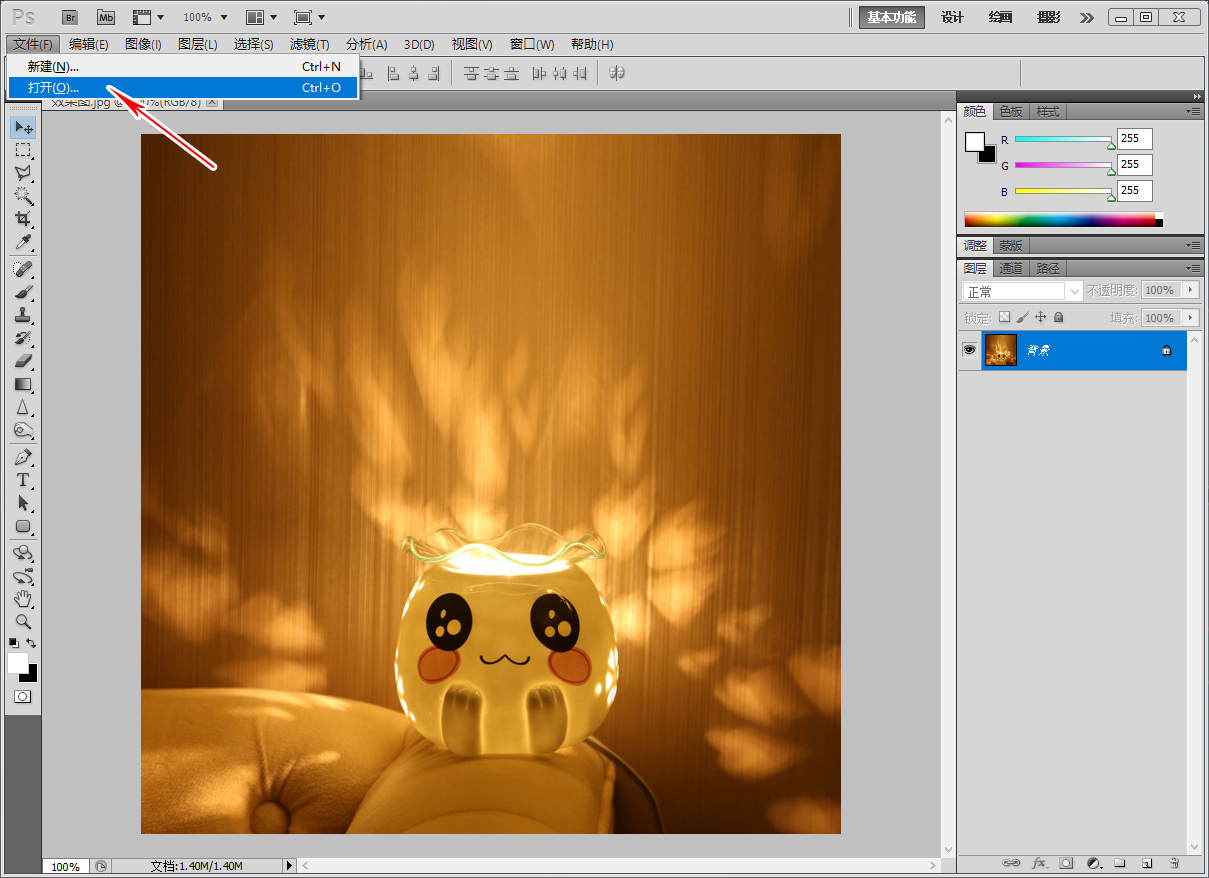
Task: Select the Gradient tool
Action: tap(24, 384)
